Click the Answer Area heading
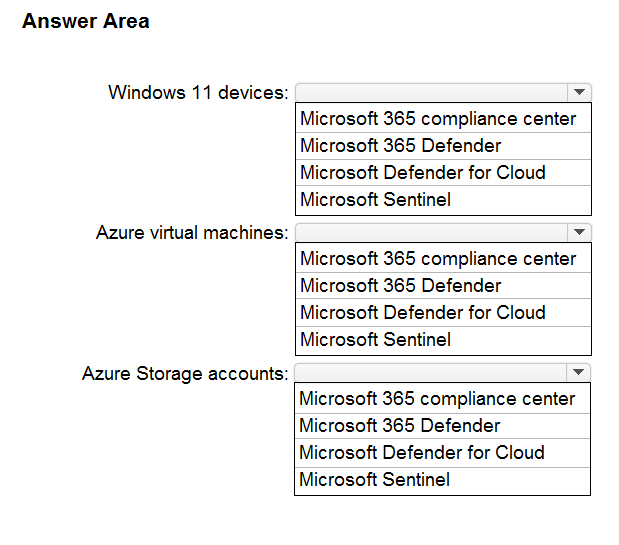Viewport: 619px width, 545px height. coord(86,21)
